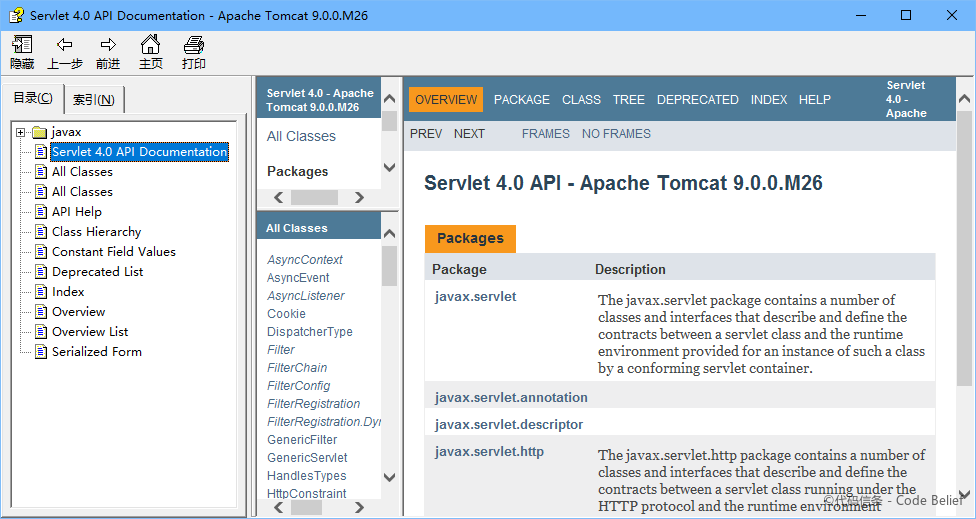Screen dimensions: 976x519
Task: Open the TREE navigation item
Action: [629, 100]
